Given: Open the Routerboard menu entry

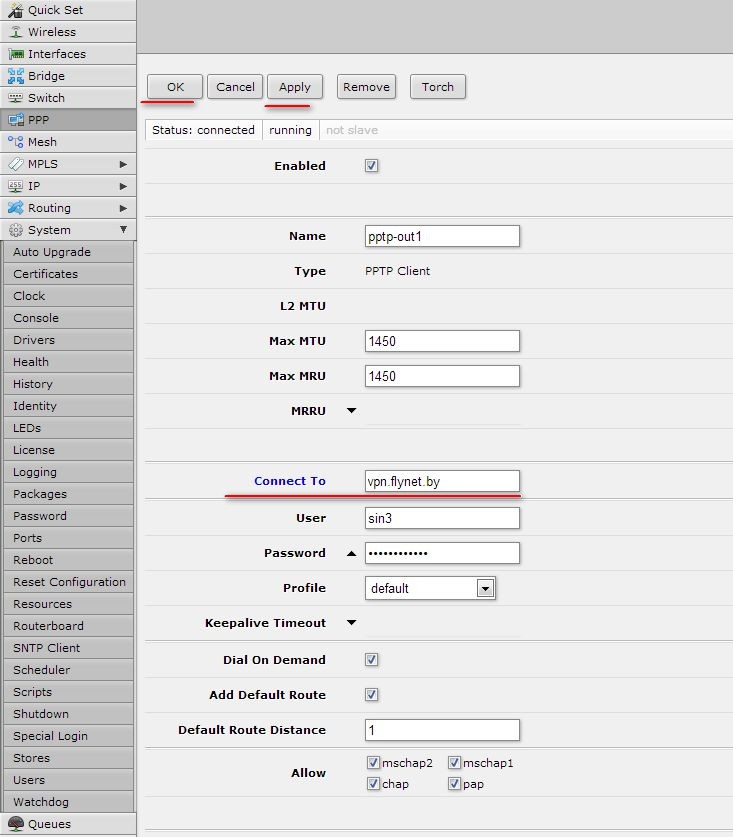Looking at the screenshot, I should click(68, 626).
